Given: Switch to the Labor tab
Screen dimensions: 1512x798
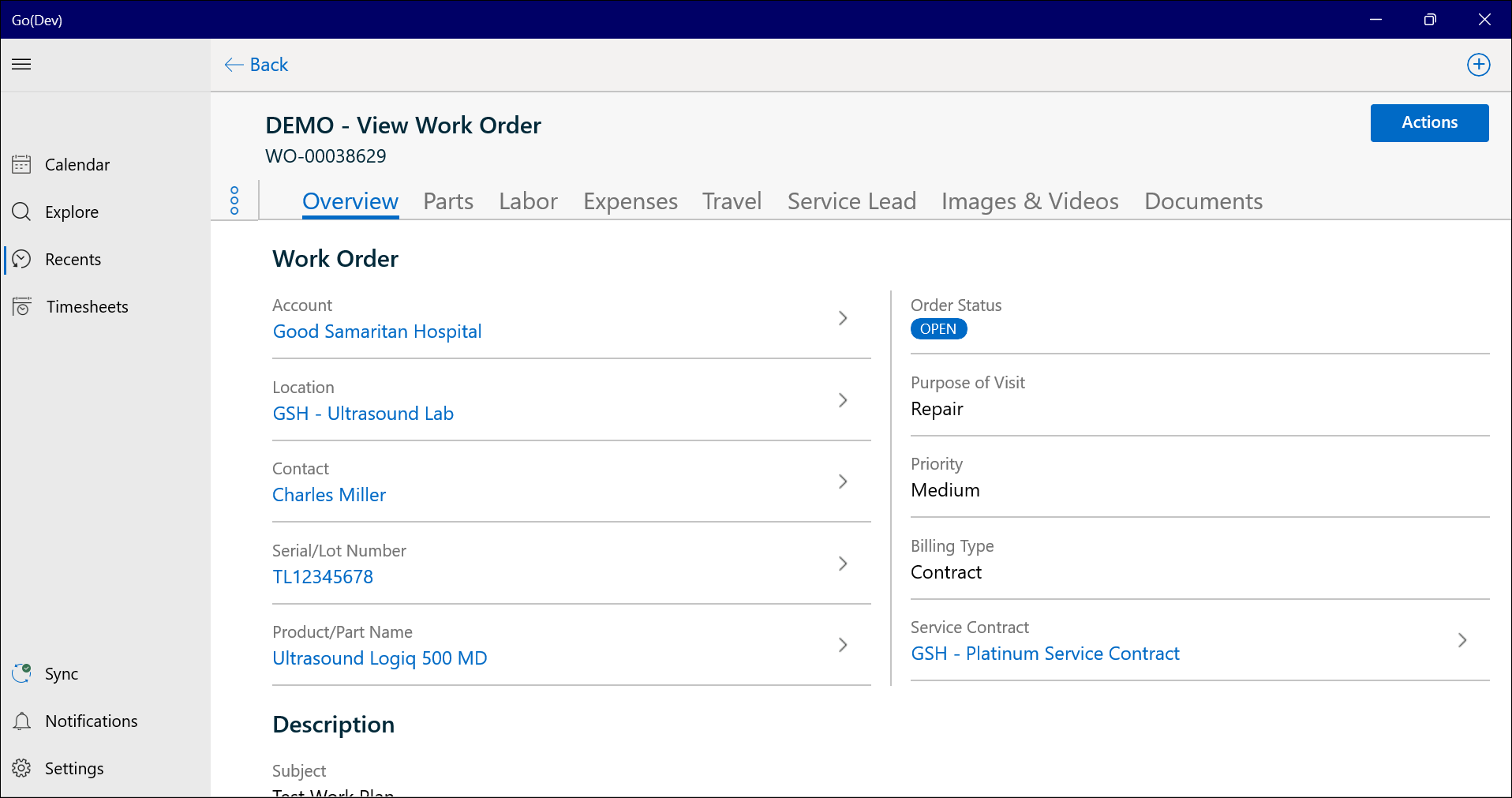Looking at the screenshot, I should pyautogui.click(x=528, y=201).
